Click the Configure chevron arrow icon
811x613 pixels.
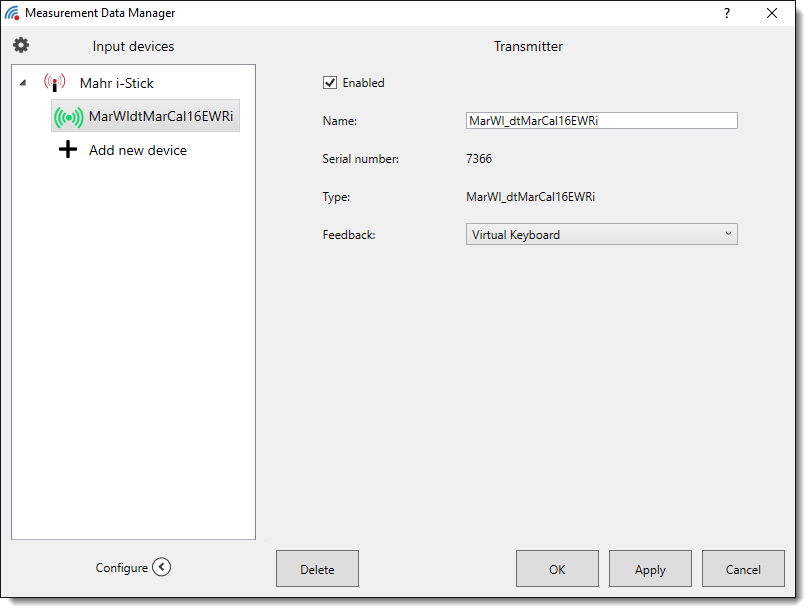[162, 568]
